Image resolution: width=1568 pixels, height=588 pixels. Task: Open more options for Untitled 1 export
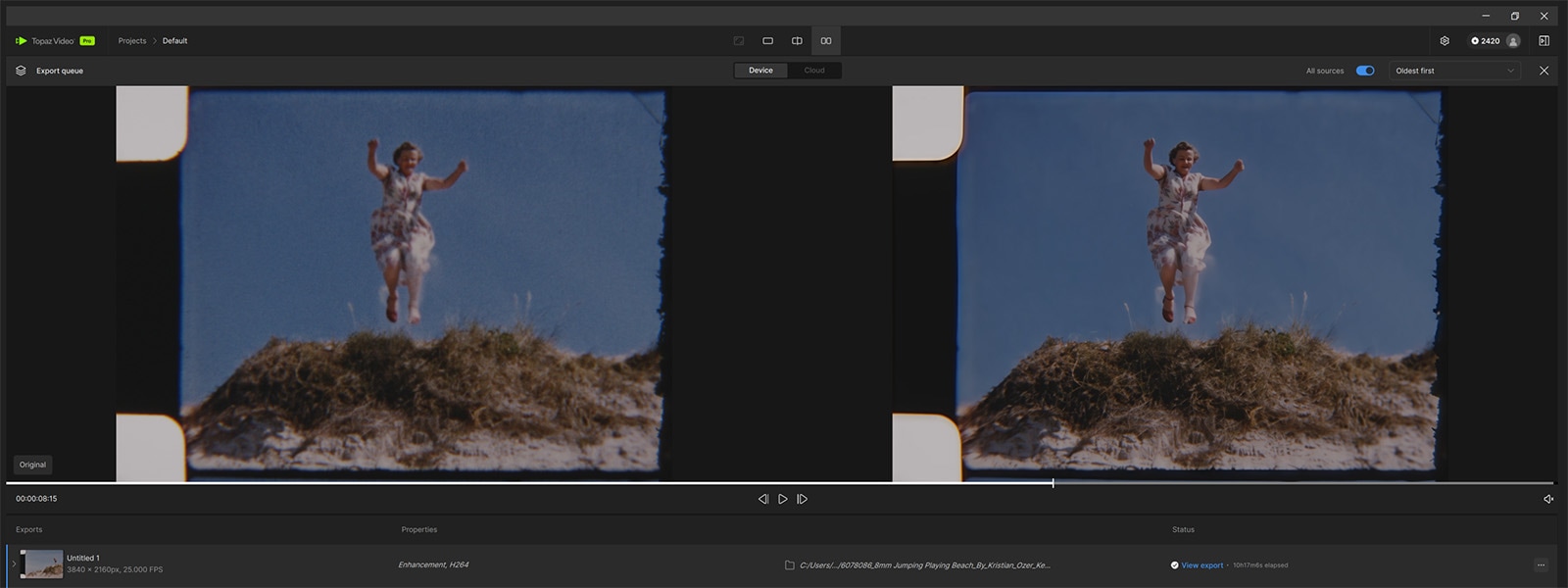1541,565
